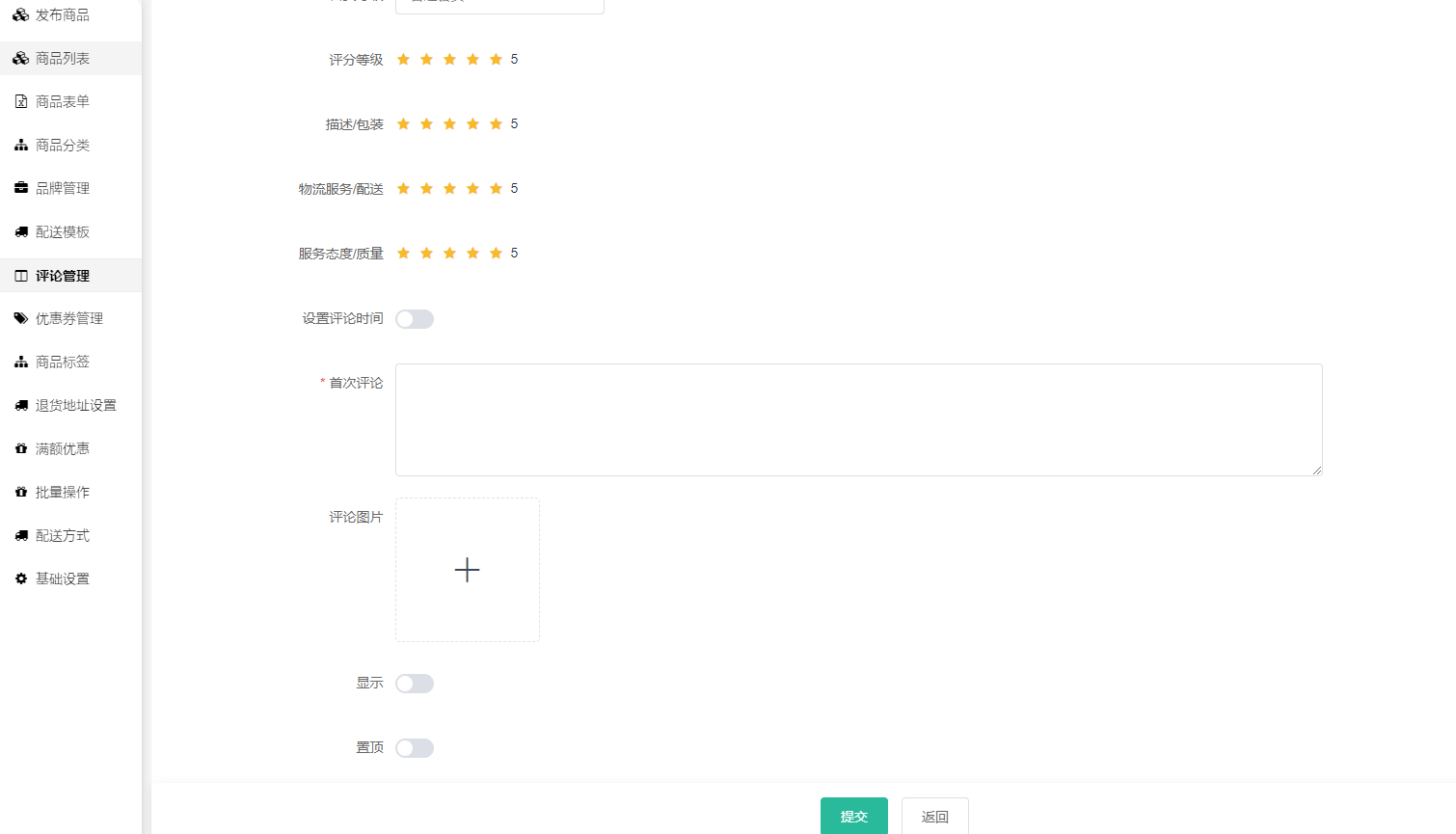Click the 返回 button

point(934,817)
